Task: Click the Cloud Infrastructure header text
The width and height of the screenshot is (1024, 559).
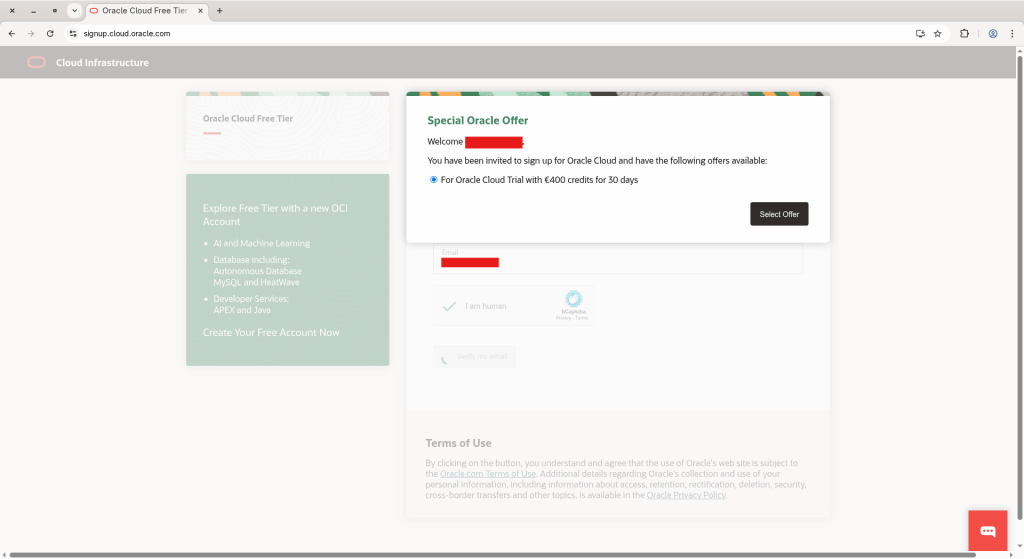Action: point(103,63)
